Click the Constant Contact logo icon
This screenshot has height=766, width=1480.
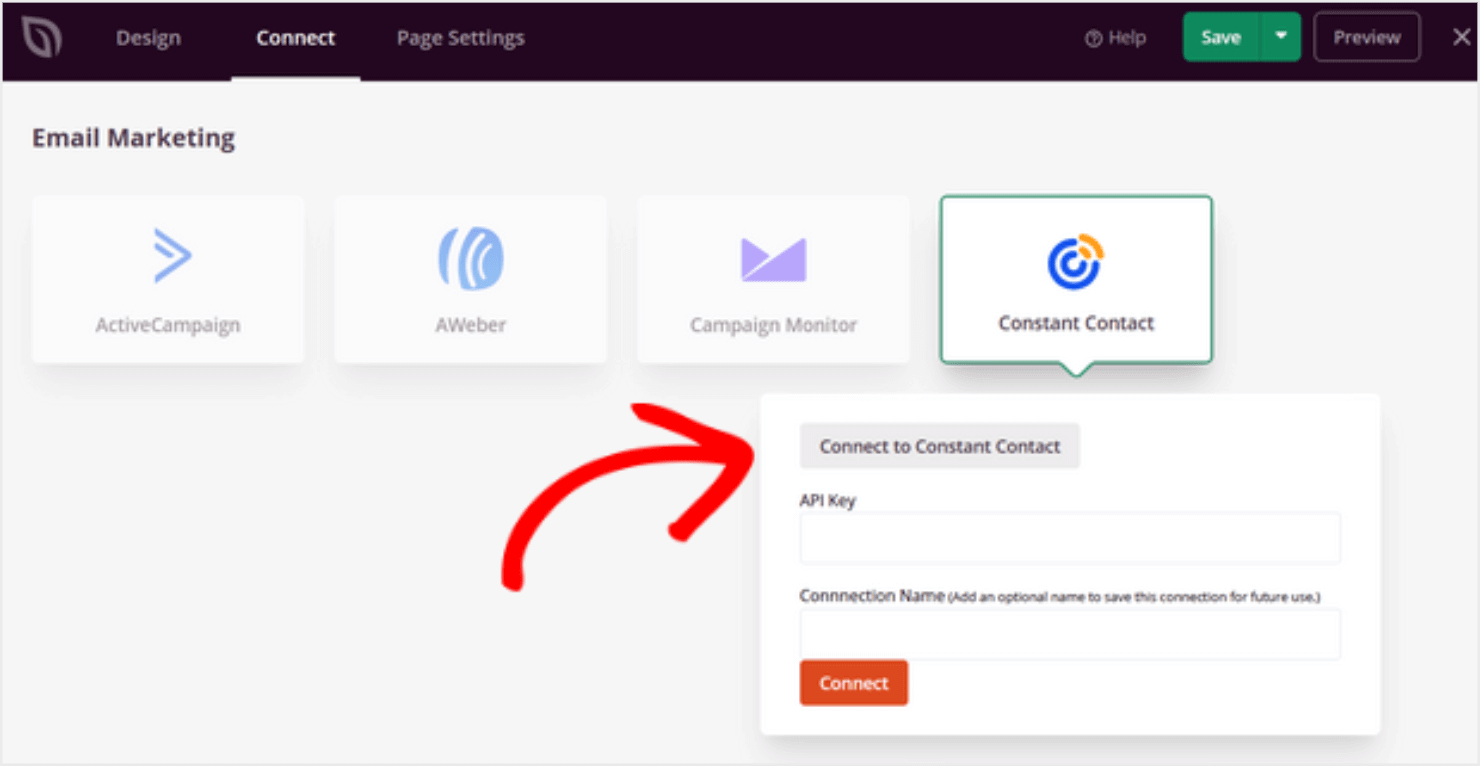pyautogui.click(x=1075, y=260)
